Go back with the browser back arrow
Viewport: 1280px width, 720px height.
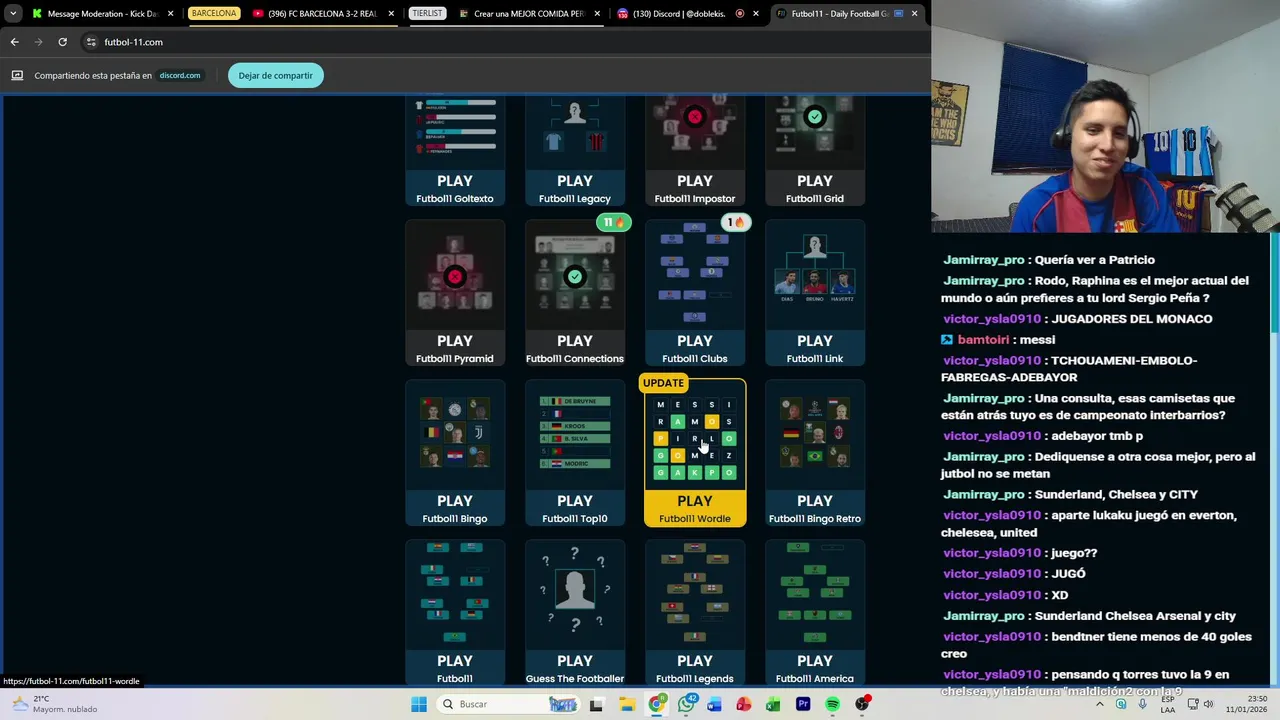coord(14,42)
